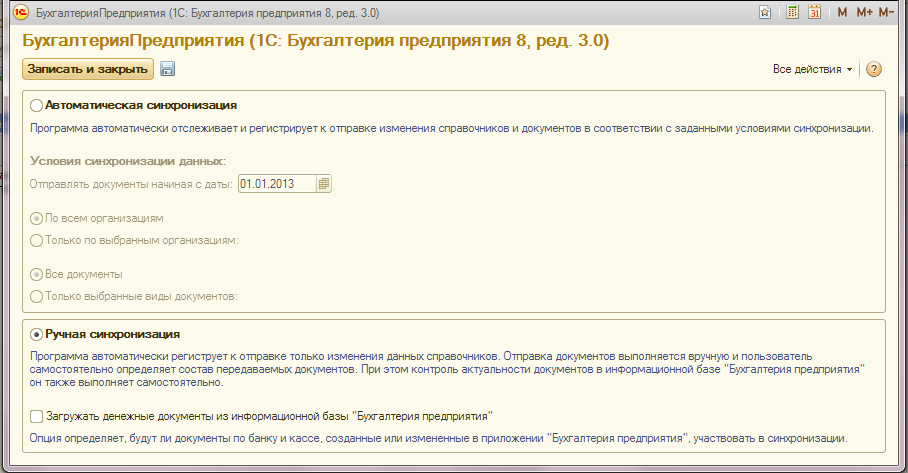Click the M+ memory add button
Image resolution: width=908 pixels, height=473 pixels.
click(x=864, y=12)
